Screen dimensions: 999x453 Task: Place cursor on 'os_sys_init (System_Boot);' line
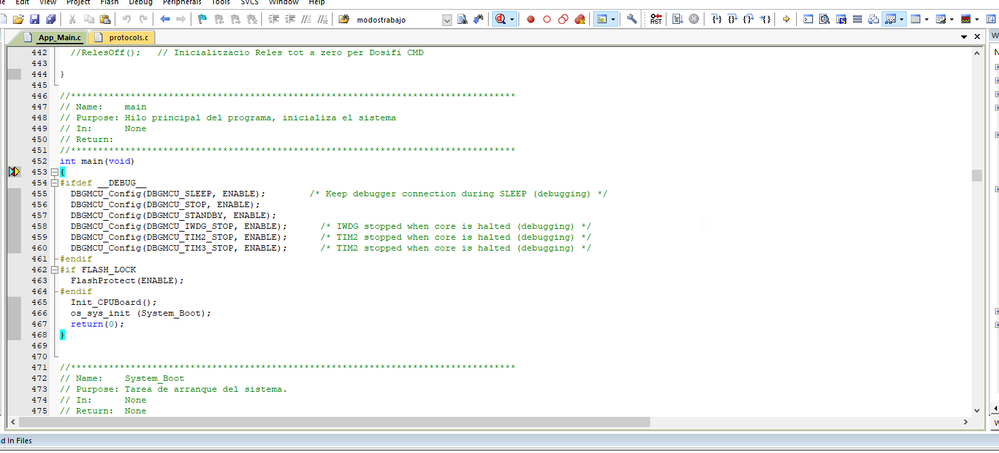pyautogui.click(x=140, y=313)
